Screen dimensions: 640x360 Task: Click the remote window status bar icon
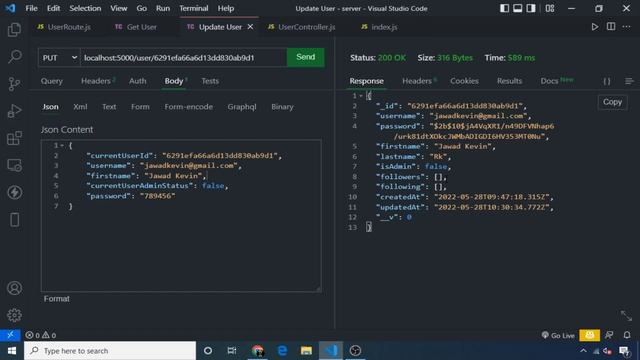(x=10, y=335)
